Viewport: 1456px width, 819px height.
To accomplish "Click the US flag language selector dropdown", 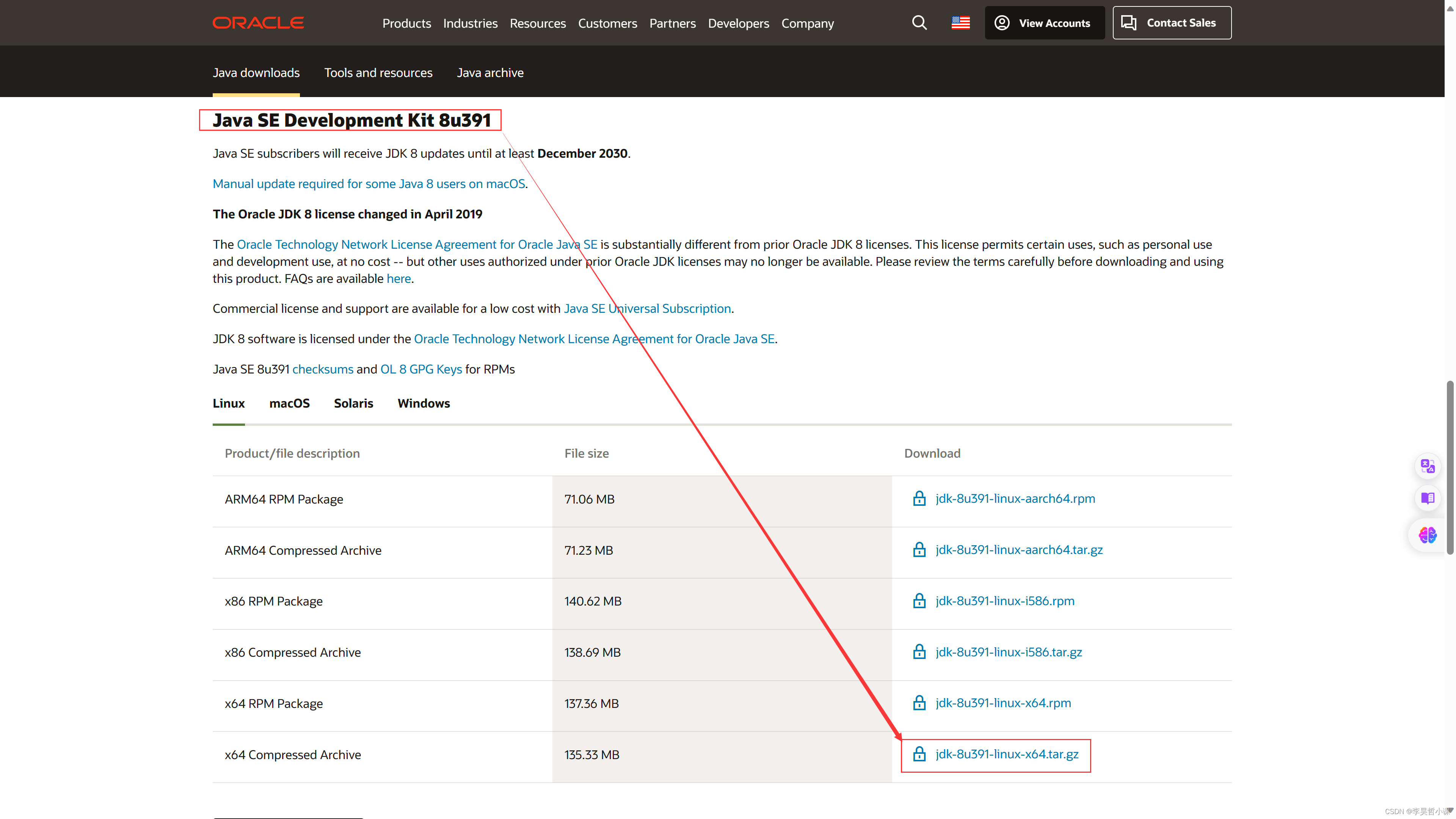I will coord(960,22).
